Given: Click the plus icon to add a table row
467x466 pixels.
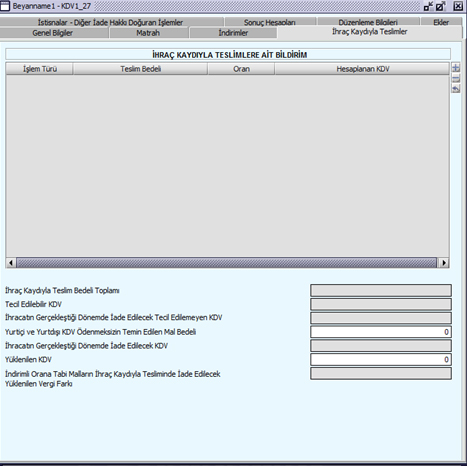Looking at the screenshot, I should (x=456, y=68).
